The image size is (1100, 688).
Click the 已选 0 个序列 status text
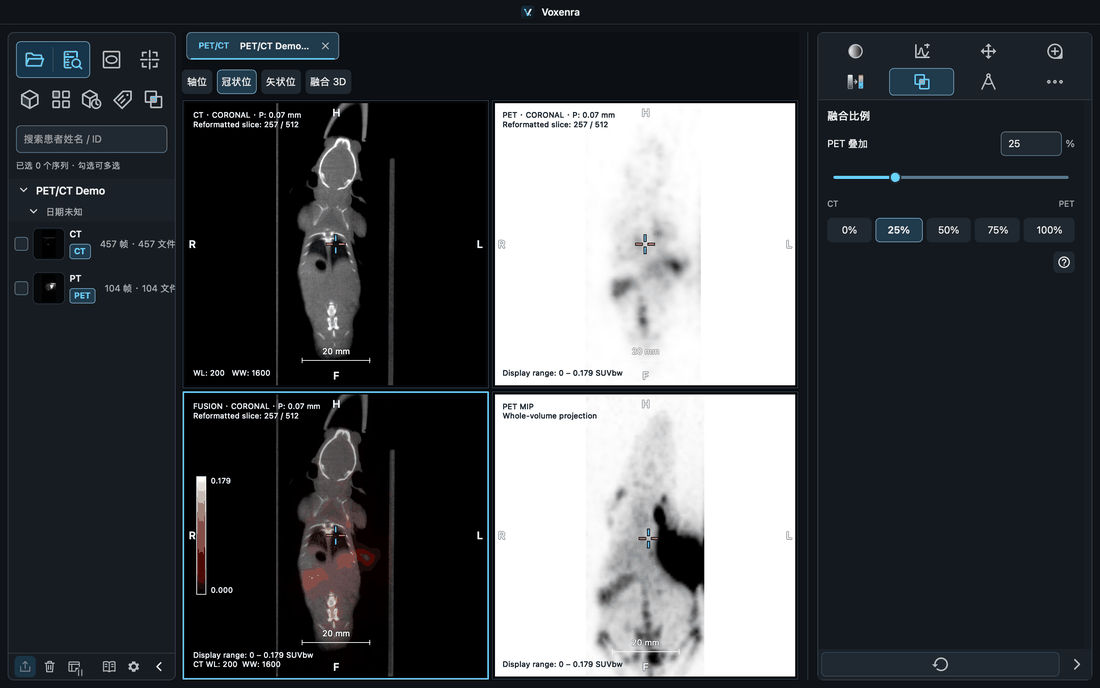click(68, 166)
